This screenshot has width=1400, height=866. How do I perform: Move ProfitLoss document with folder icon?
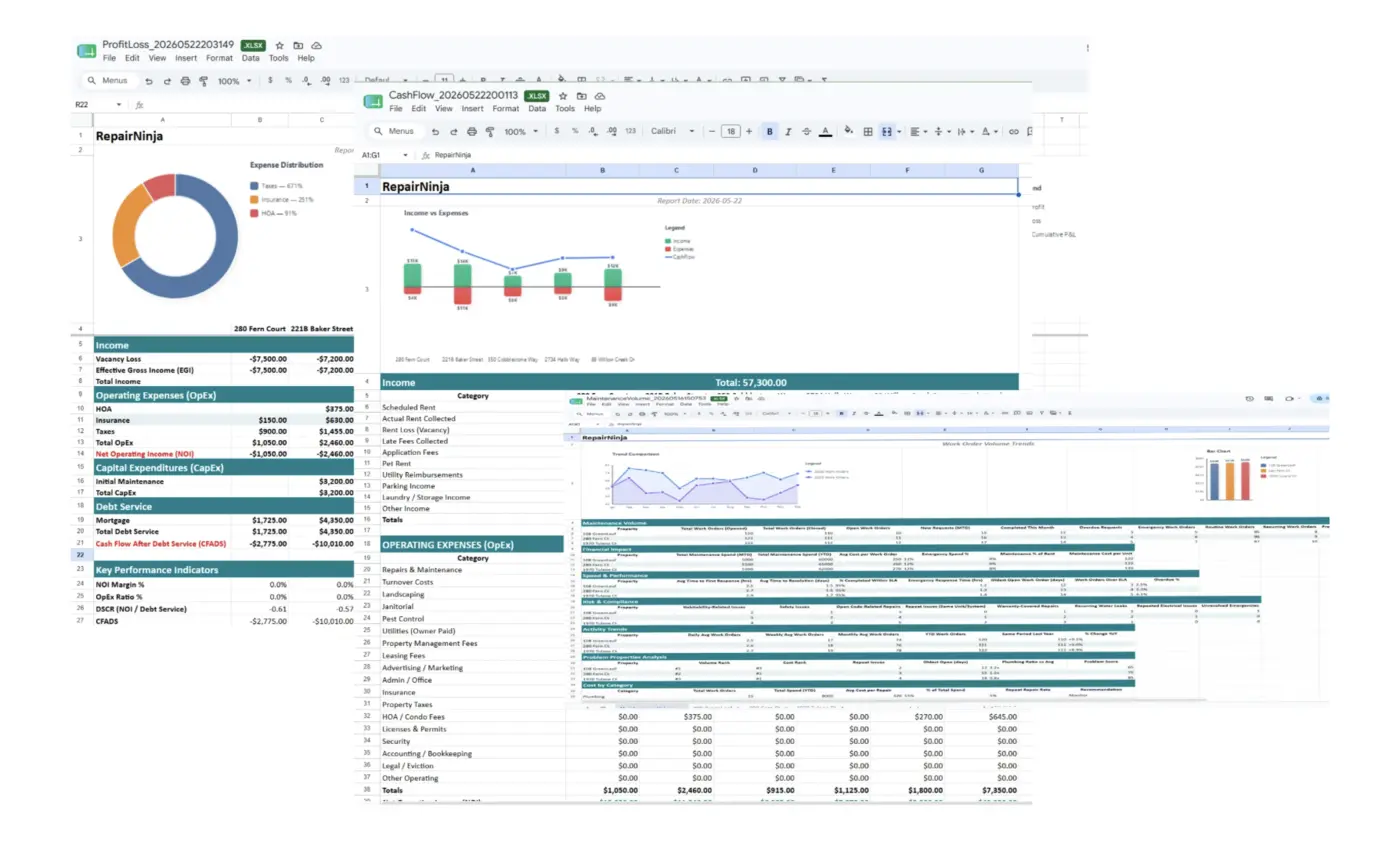(x=298, y=45)
